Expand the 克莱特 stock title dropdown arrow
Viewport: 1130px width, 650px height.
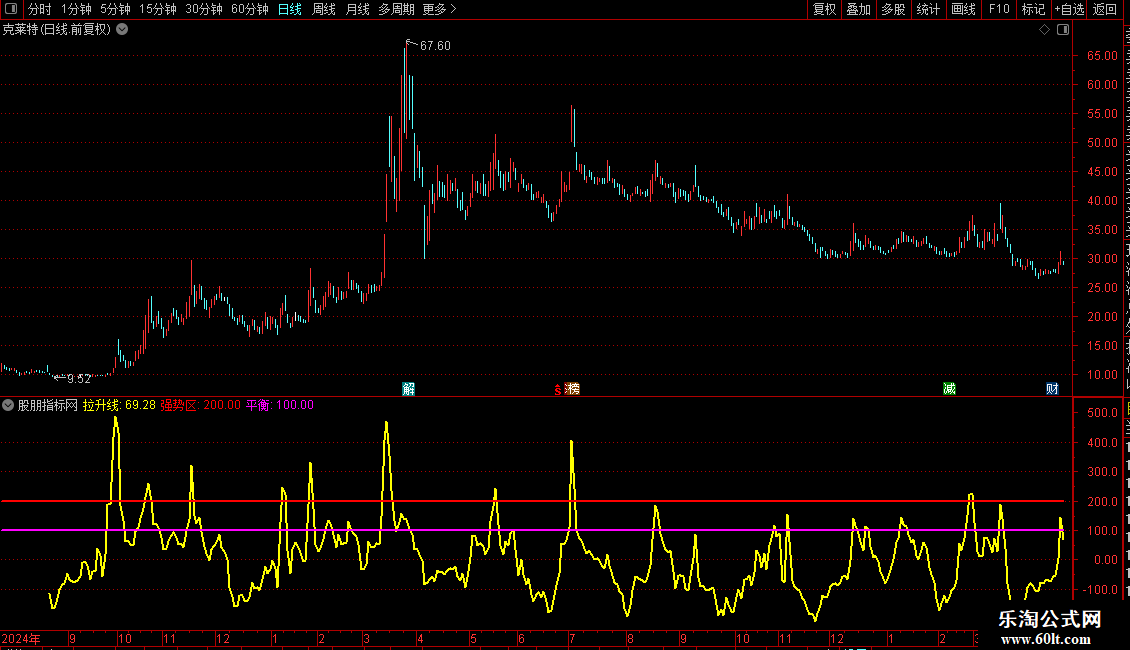(123, 30)
